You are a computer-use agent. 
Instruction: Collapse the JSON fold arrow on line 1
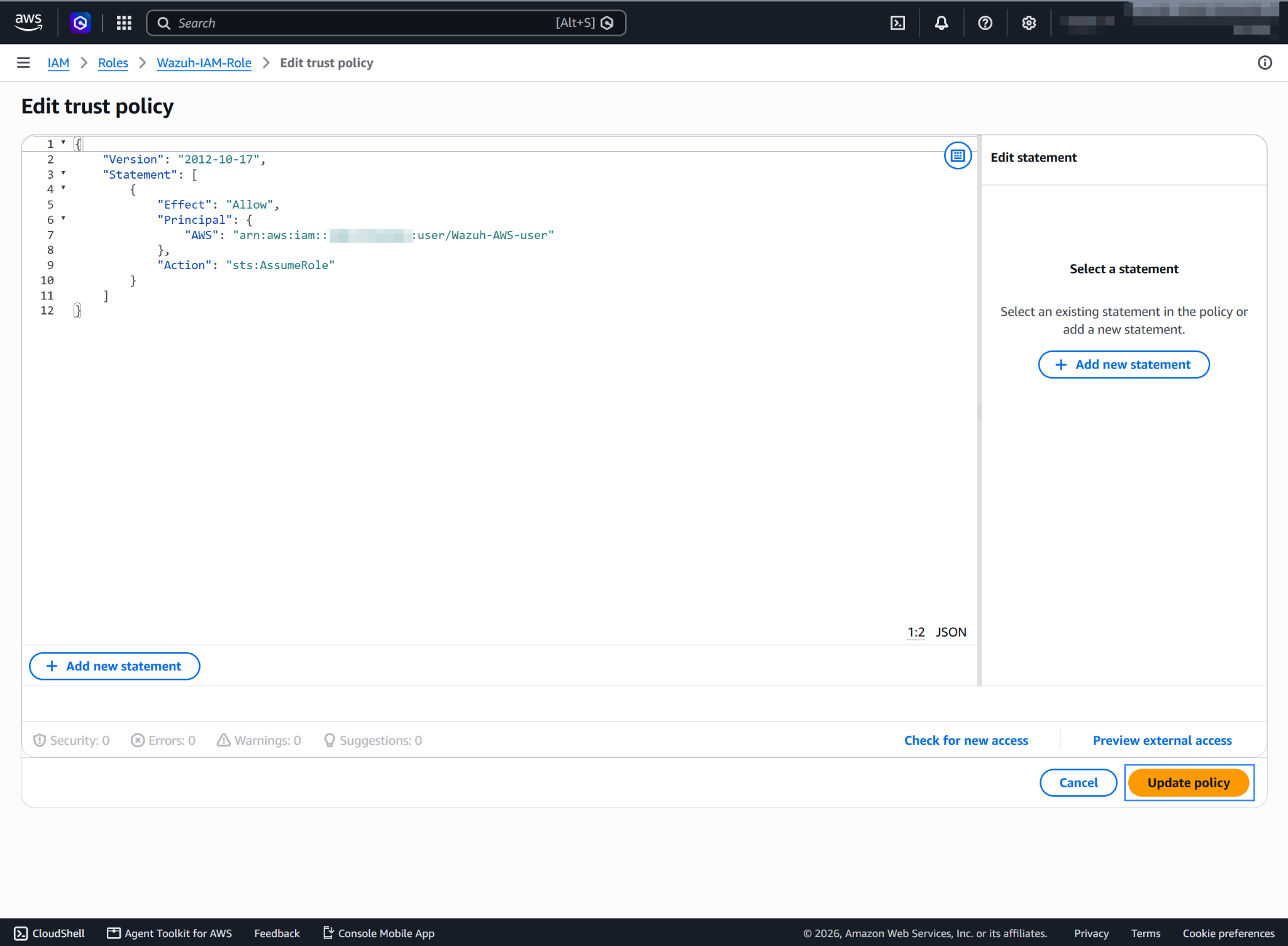(64, 143)
